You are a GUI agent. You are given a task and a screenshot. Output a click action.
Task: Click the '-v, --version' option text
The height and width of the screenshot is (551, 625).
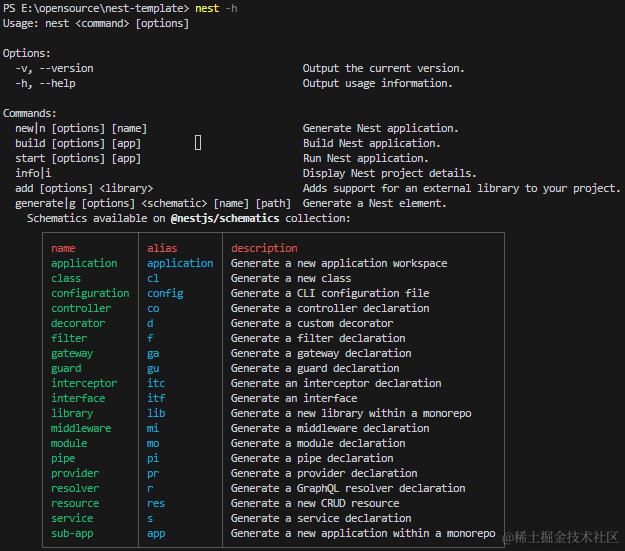[x=54, y=68]
